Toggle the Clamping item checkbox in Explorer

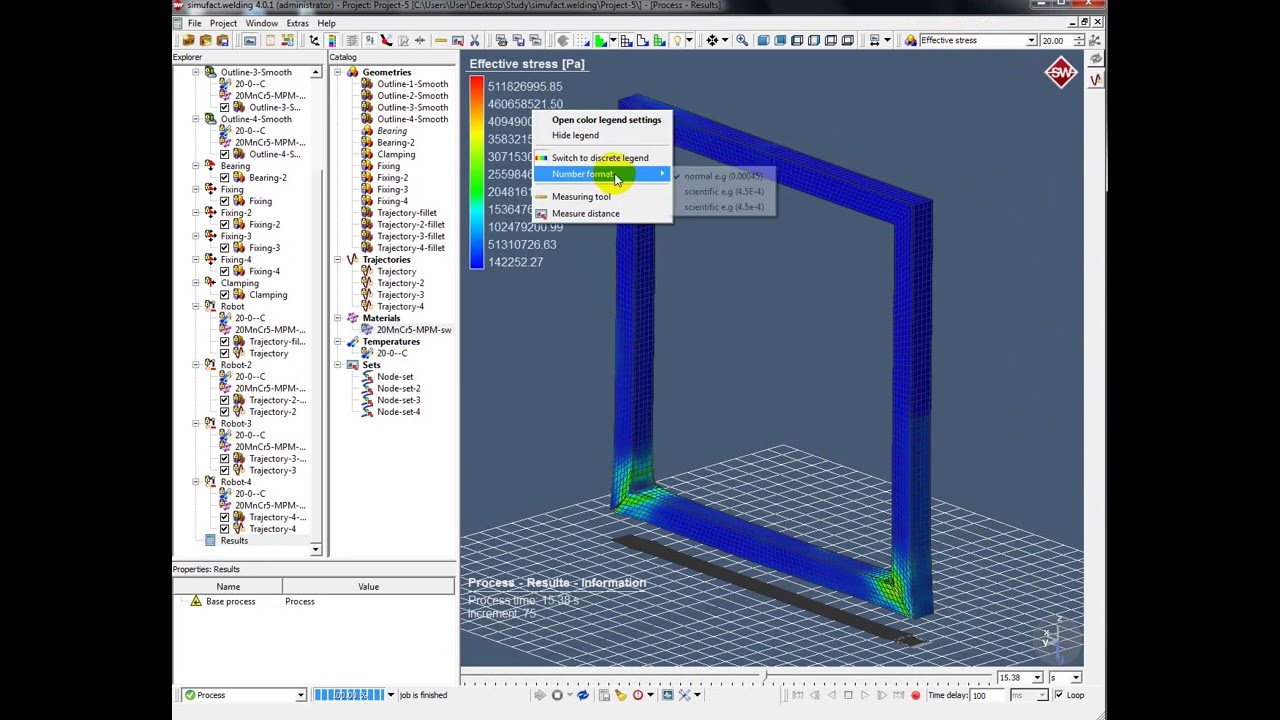click(x=225, y=295)
